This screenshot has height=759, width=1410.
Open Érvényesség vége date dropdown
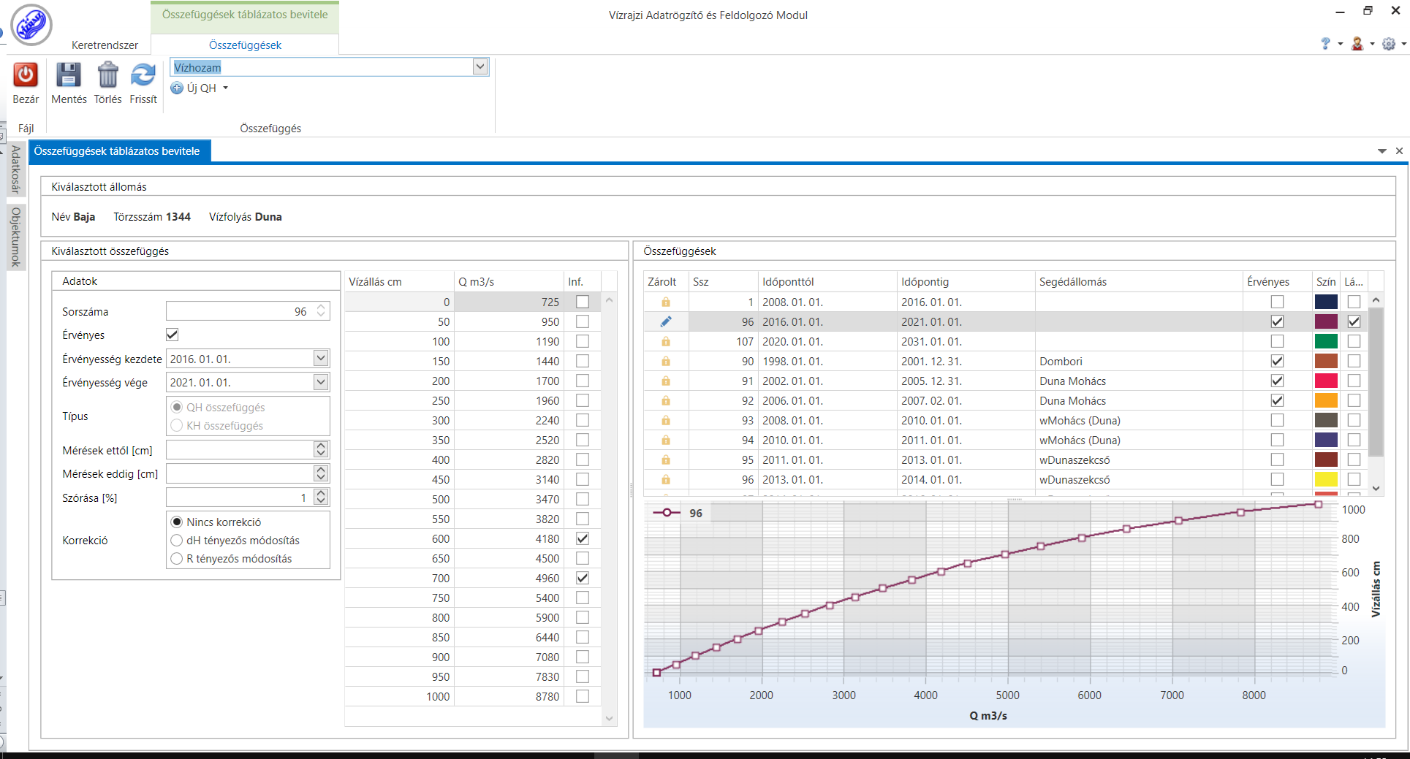coord(320,382)
